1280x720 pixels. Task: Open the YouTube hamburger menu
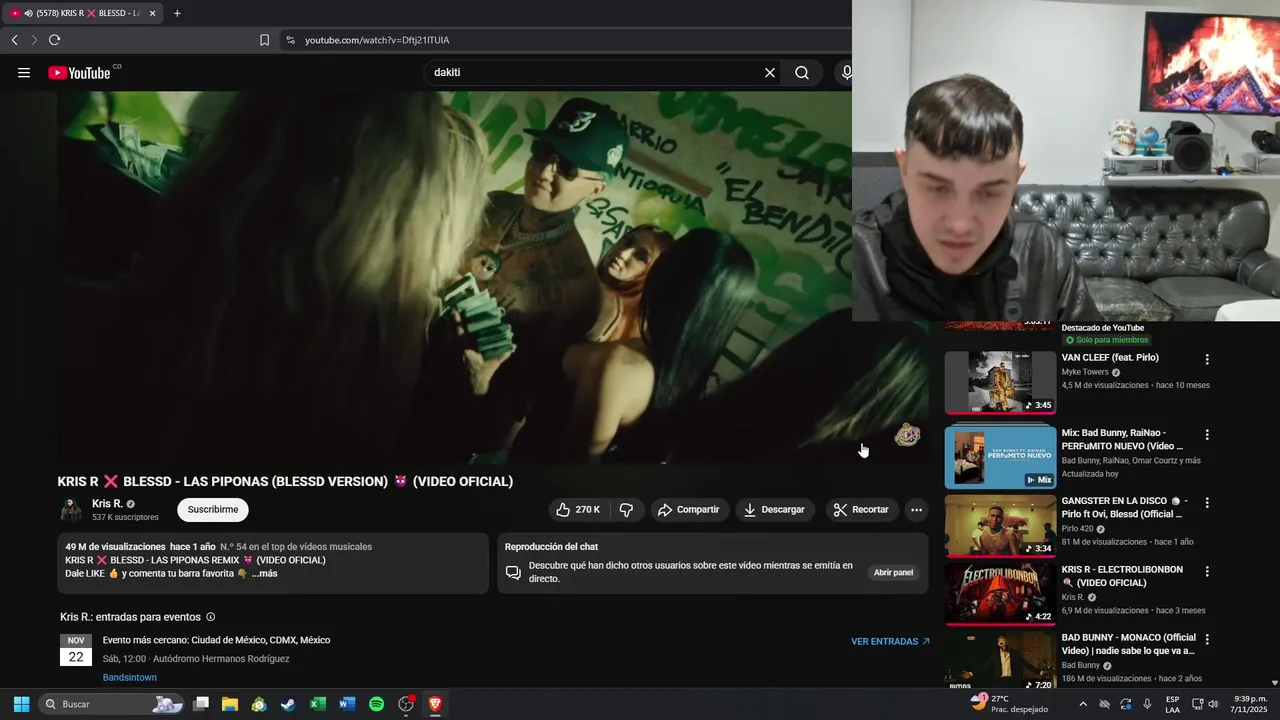(24, 72)
